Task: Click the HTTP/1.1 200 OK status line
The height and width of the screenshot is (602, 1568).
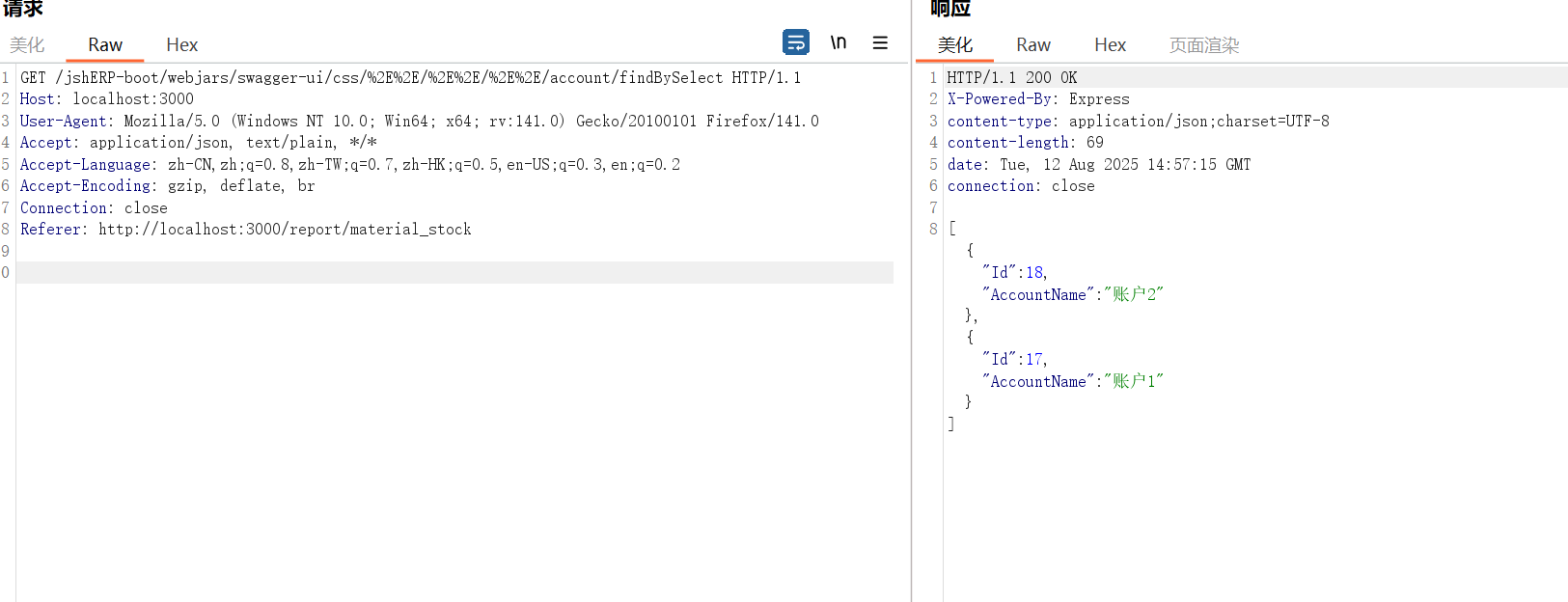Action: (1011, 78)
